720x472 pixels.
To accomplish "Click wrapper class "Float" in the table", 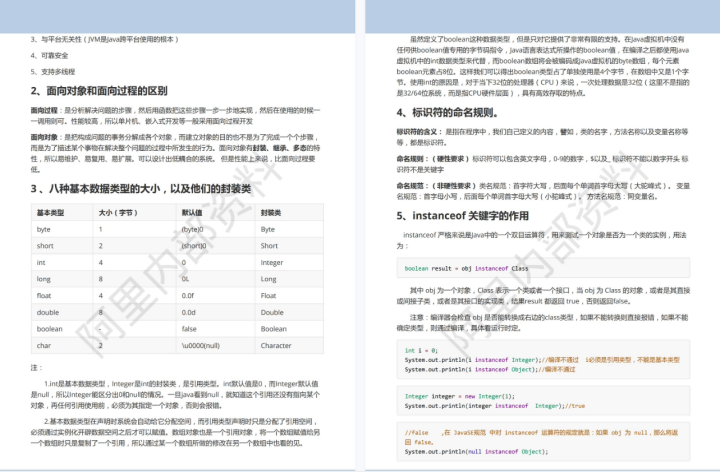I will pyautogui.click(x=268, y=296).
